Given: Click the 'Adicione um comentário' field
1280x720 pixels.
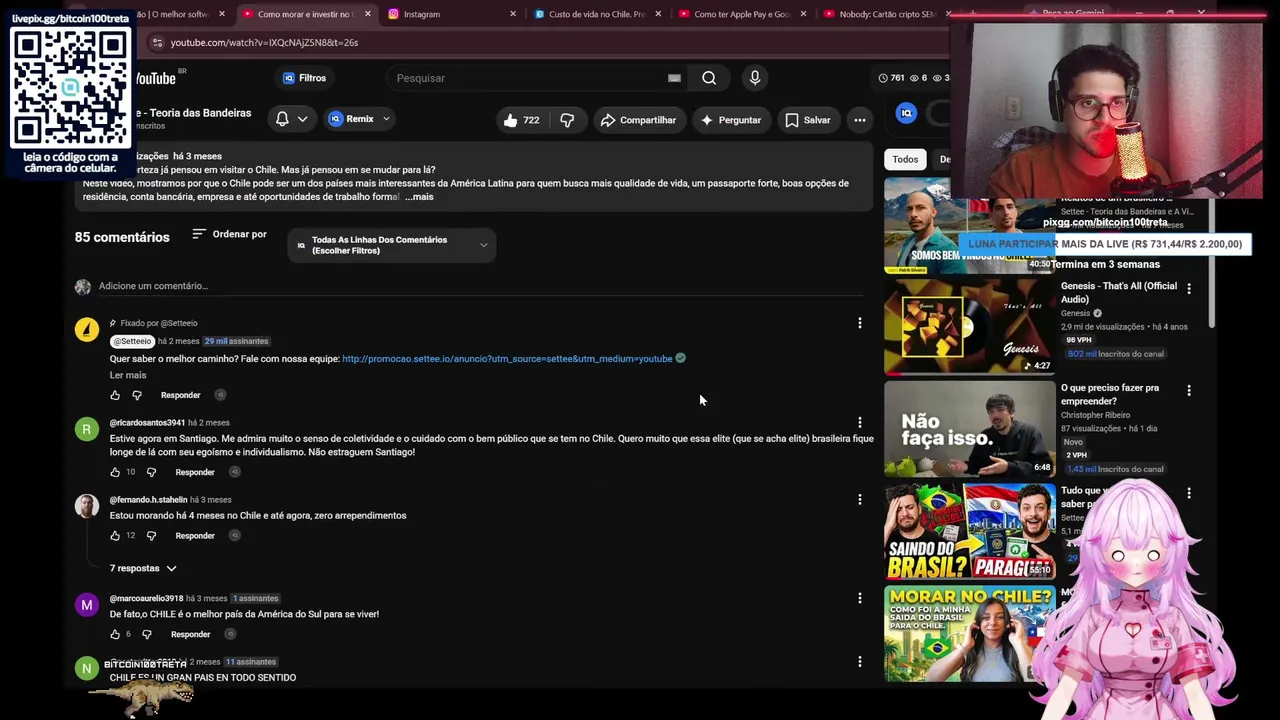Looking at the screenshot, I should click(480, 286).
